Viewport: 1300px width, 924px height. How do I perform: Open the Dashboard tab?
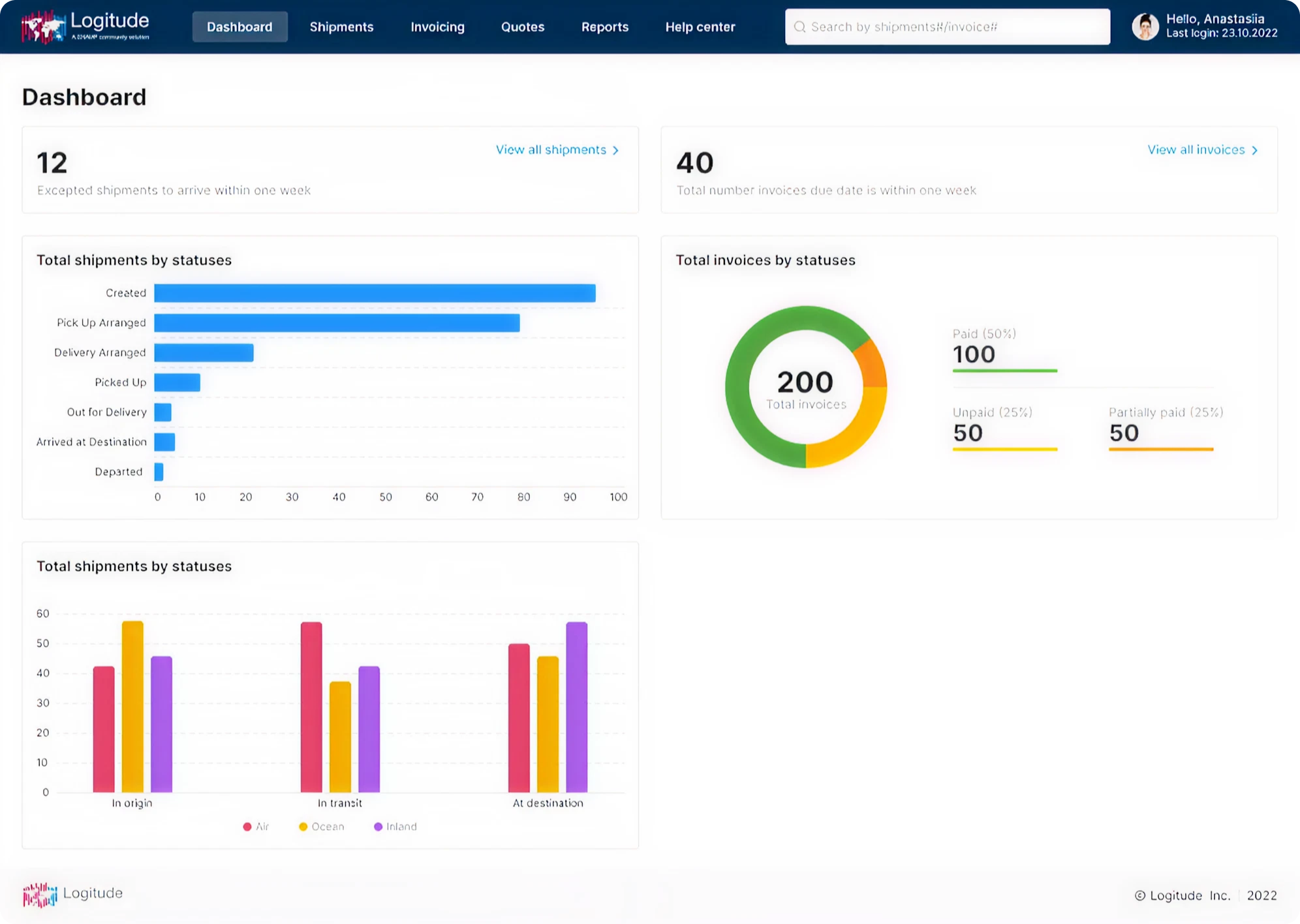coord(240,27)
